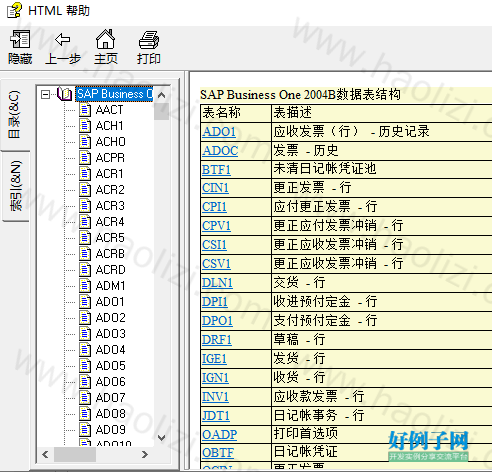Select ADO9 in the contents tree
The width and height of the screenshot is (492, 472).
point(110,430)
